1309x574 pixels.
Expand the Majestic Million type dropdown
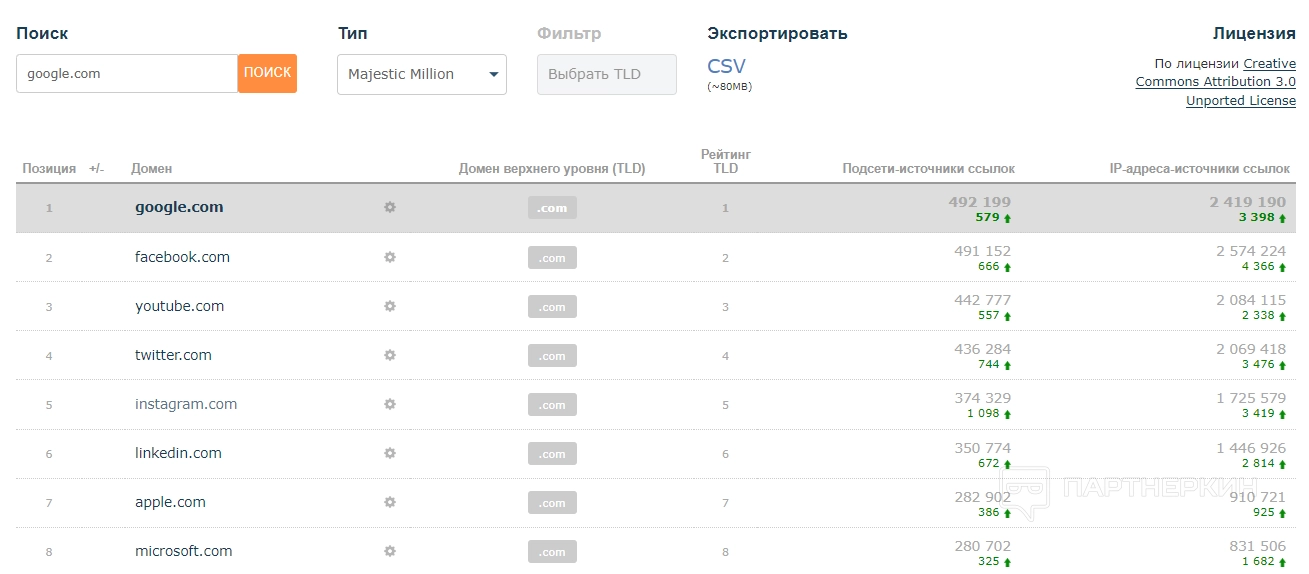click(422, 74)
